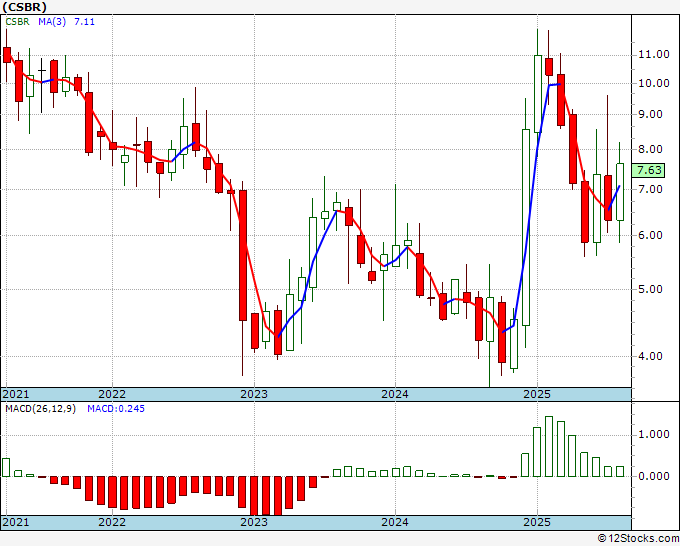Screen dimensions: 680x546
Task: Click the long red candlestick before 2023
Action: click(243, 255)
